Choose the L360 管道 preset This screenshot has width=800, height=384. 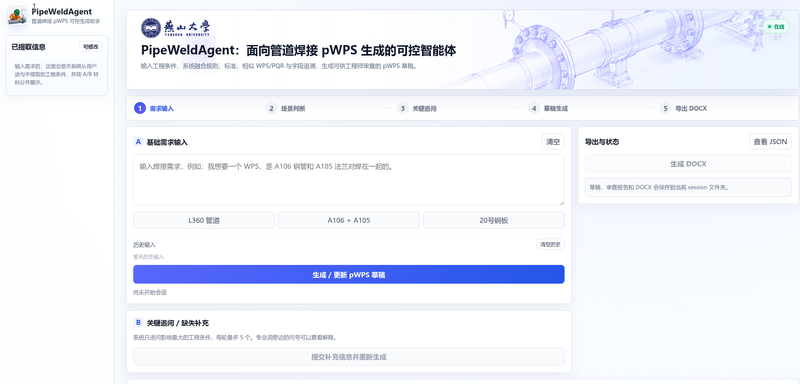coord(204,220)
